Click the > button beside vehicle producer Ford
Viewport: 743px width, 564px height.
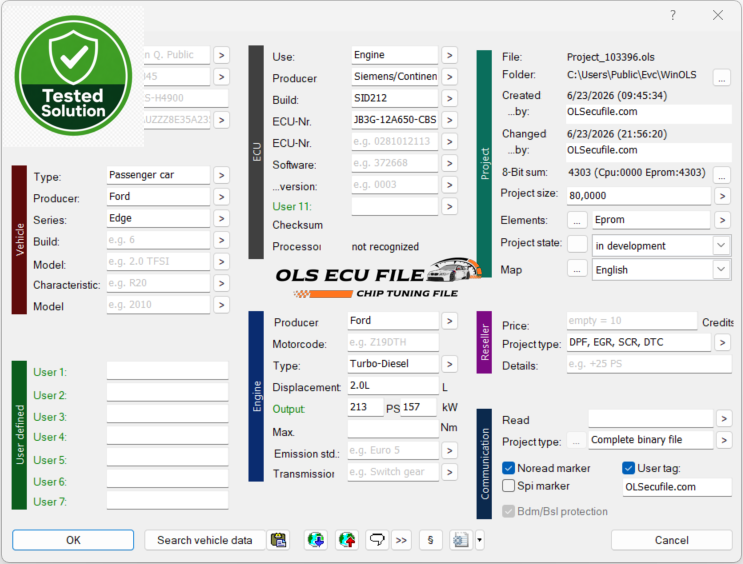coord(221,197)
